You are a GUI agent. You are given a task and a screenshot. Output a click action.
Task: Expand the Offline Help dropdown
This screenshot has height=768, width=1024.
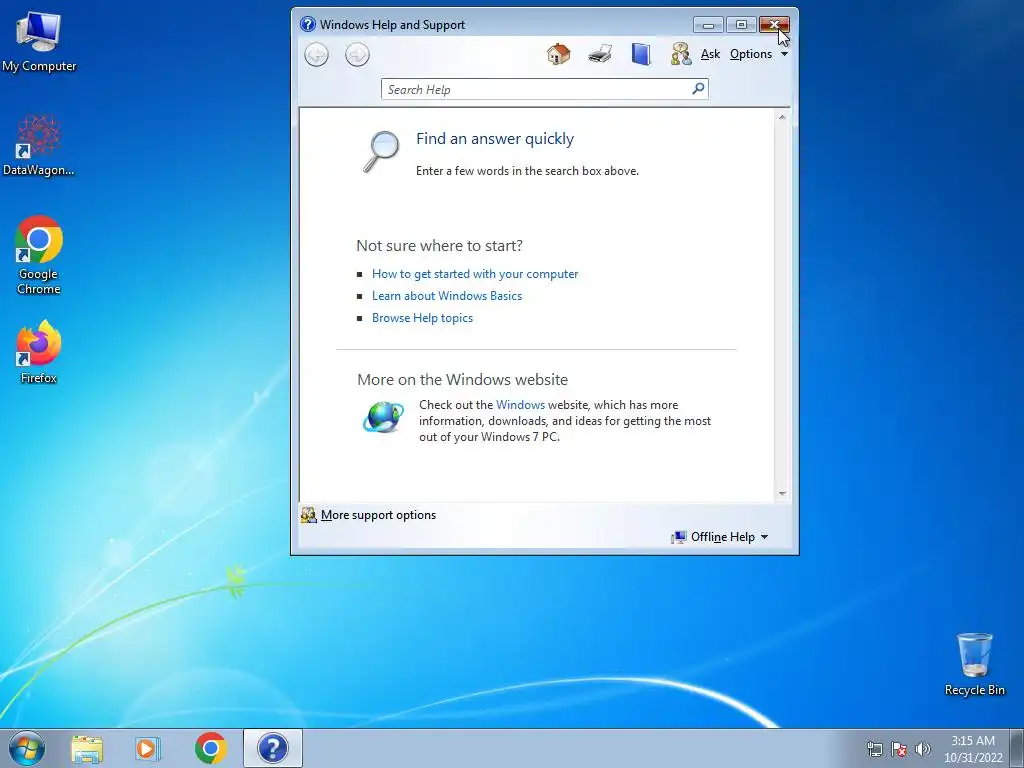(x=720, y=537)
